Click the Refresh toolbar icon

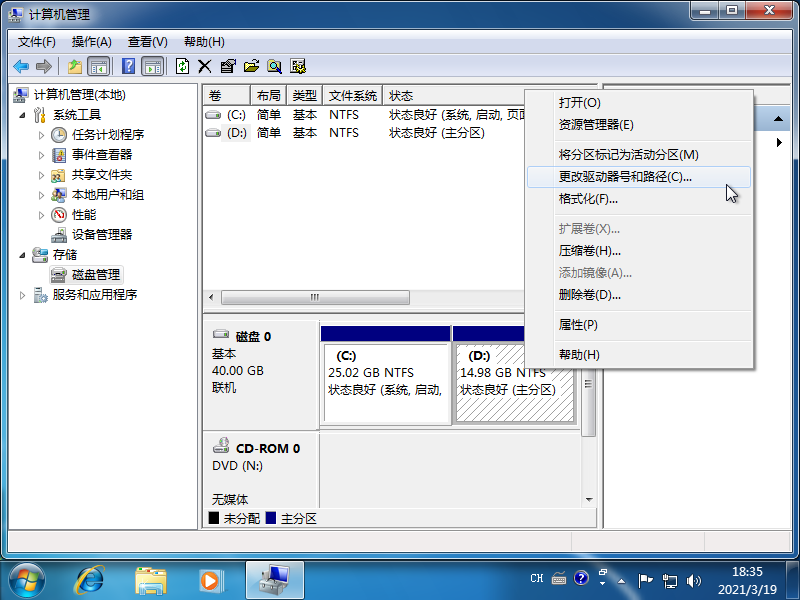coord(182,66)
